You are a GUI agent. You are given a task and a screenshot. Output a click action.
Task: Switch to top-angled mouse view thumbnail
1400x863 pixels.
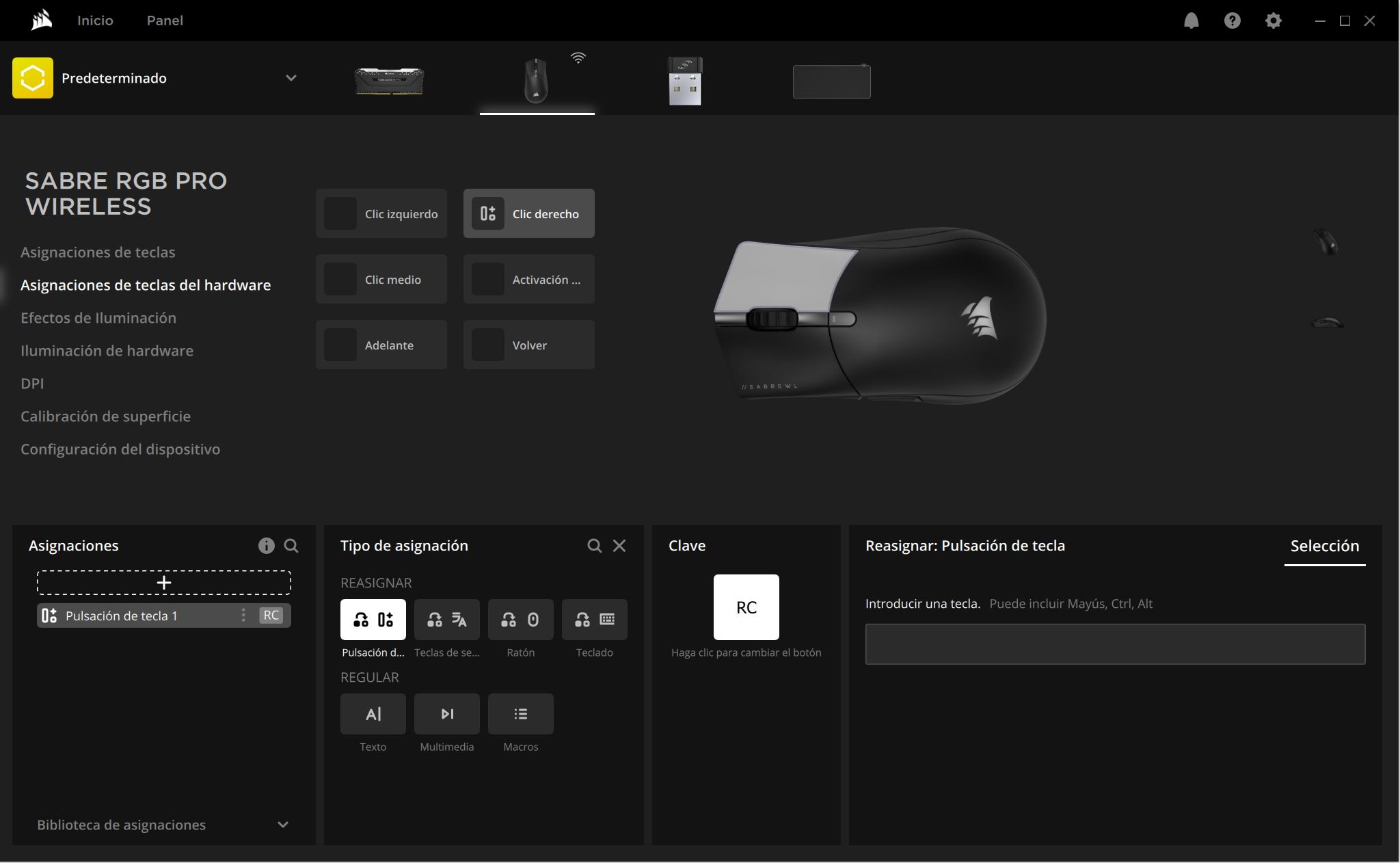click(x=1325, y=241)
